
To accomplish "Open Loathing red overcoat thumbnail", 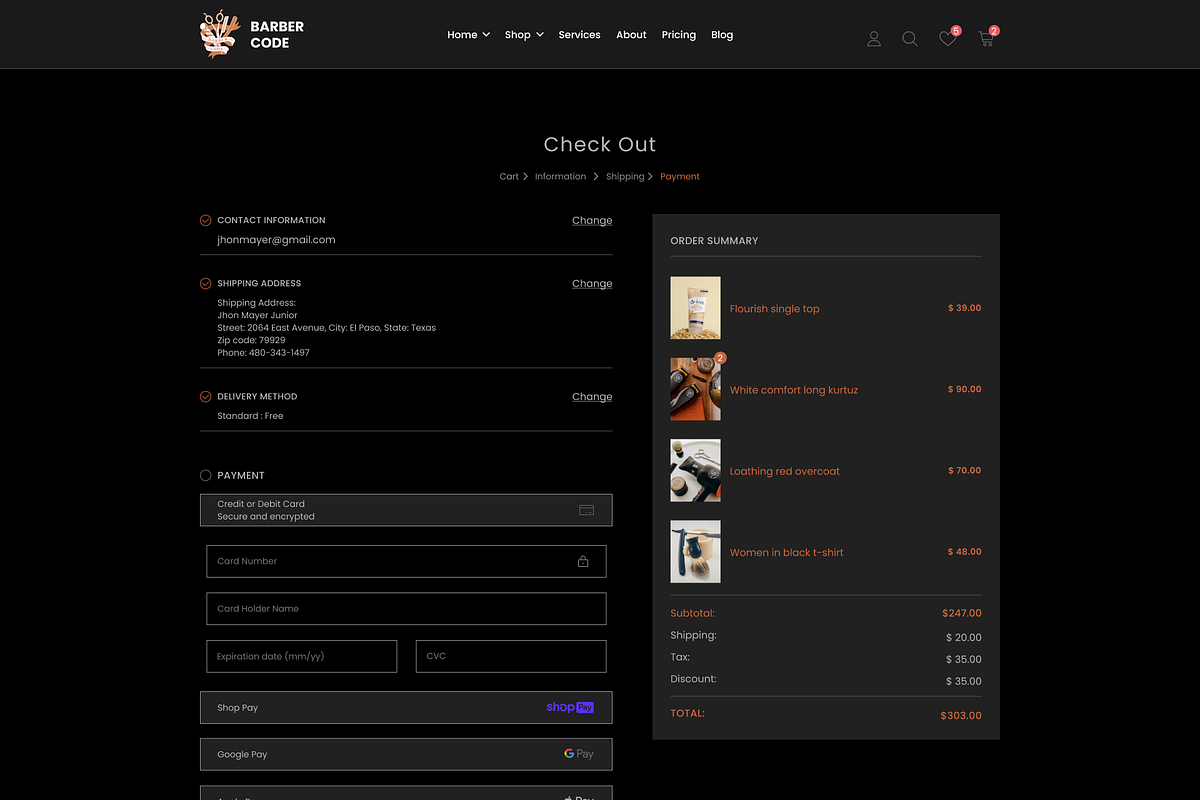I will (x=695, y=470).
